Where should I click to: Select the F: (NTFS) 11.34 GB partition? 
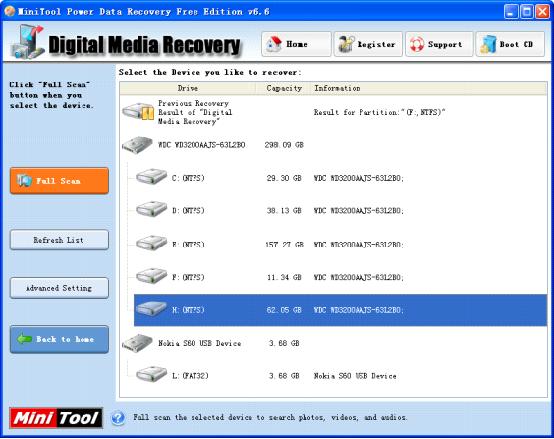pos(340,277)
